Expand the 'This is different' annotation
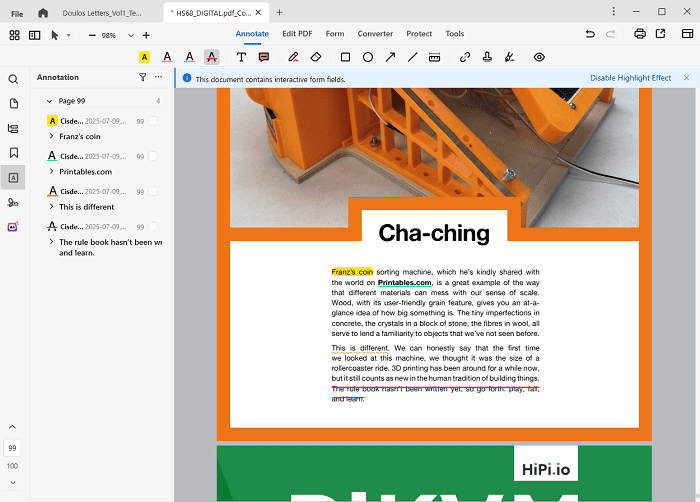 point(52,207)
